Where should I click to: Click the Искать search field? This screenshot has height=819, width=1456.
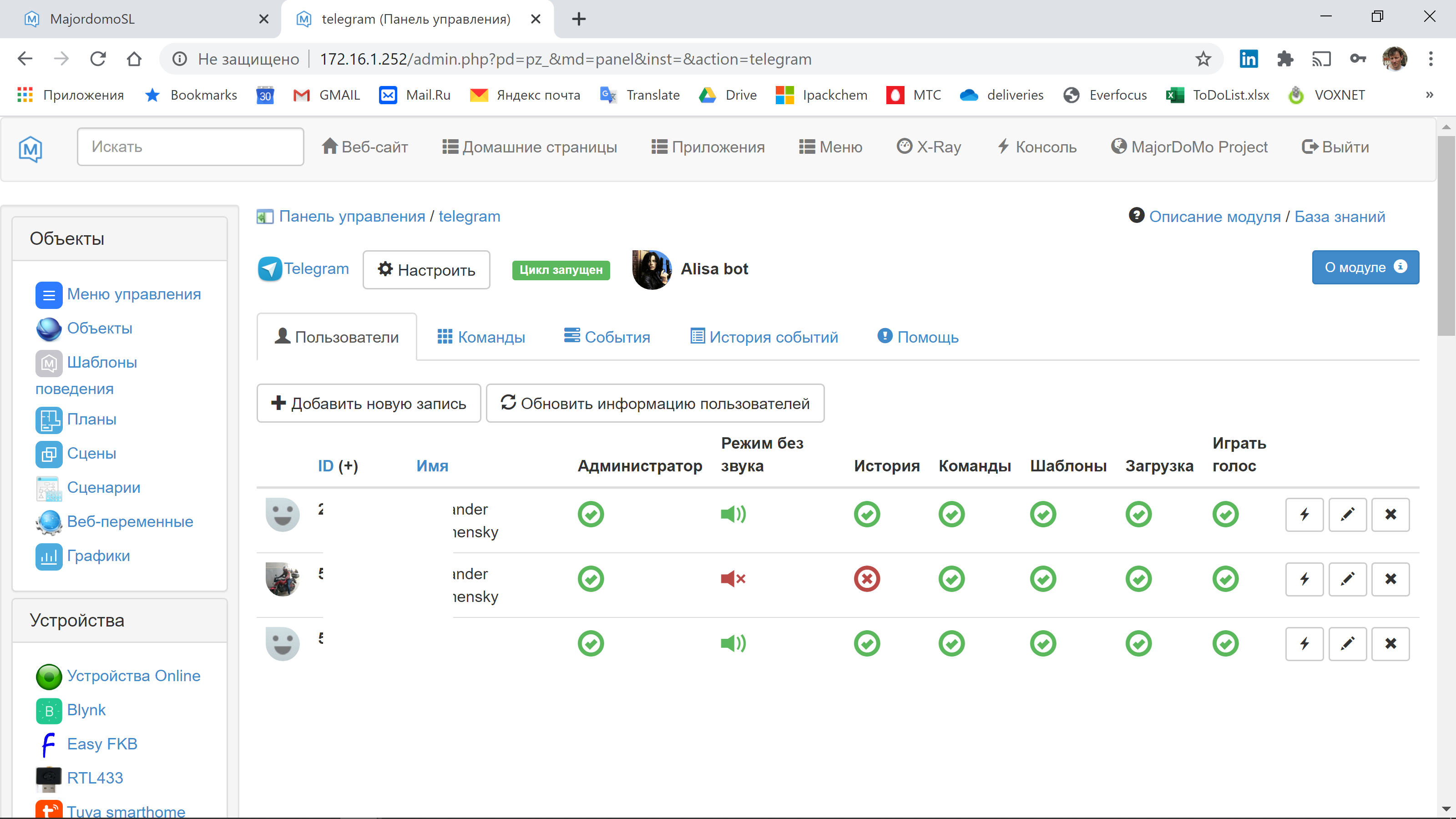click(x=190, y=147)
